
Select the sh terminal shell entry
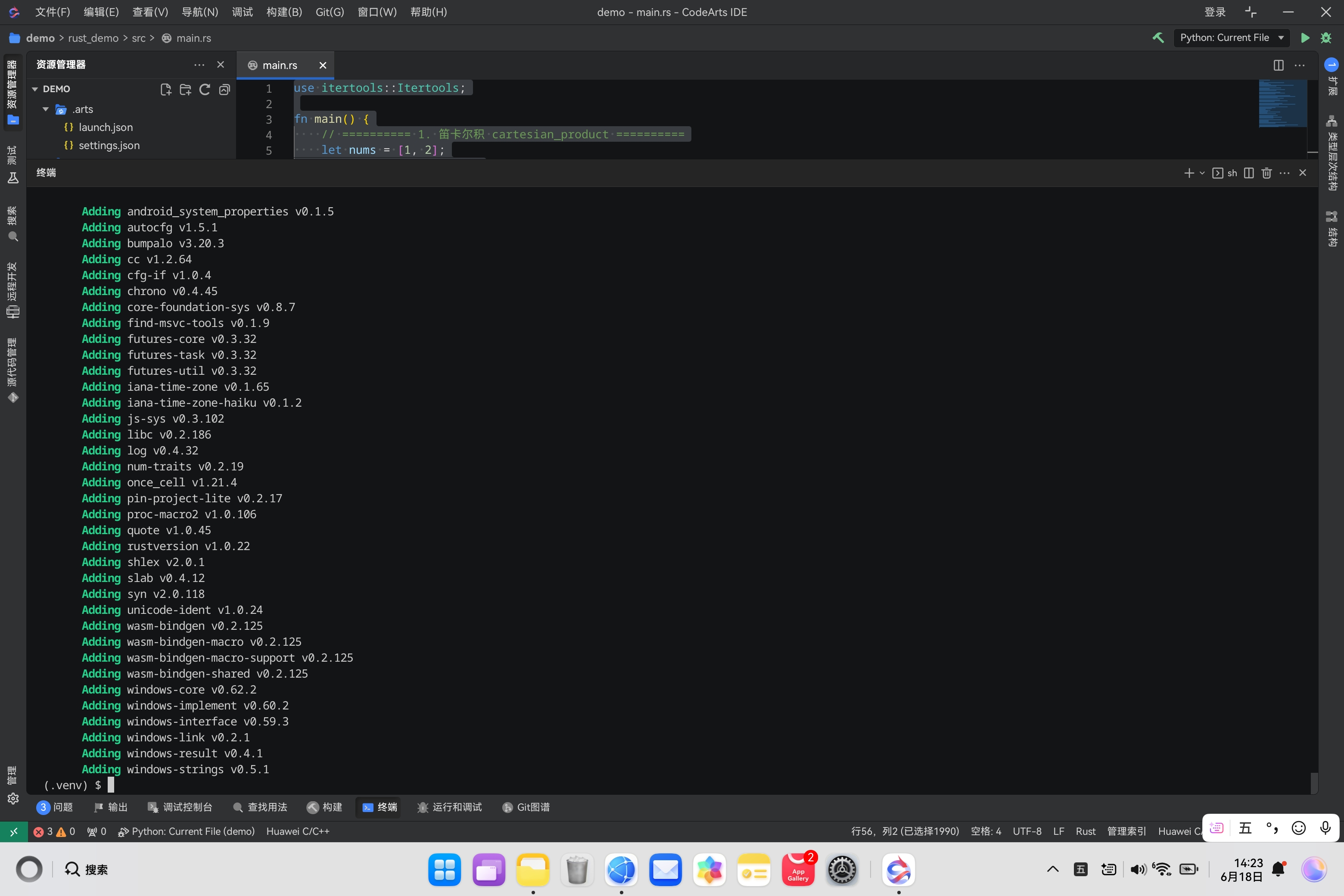[1225, 173]
